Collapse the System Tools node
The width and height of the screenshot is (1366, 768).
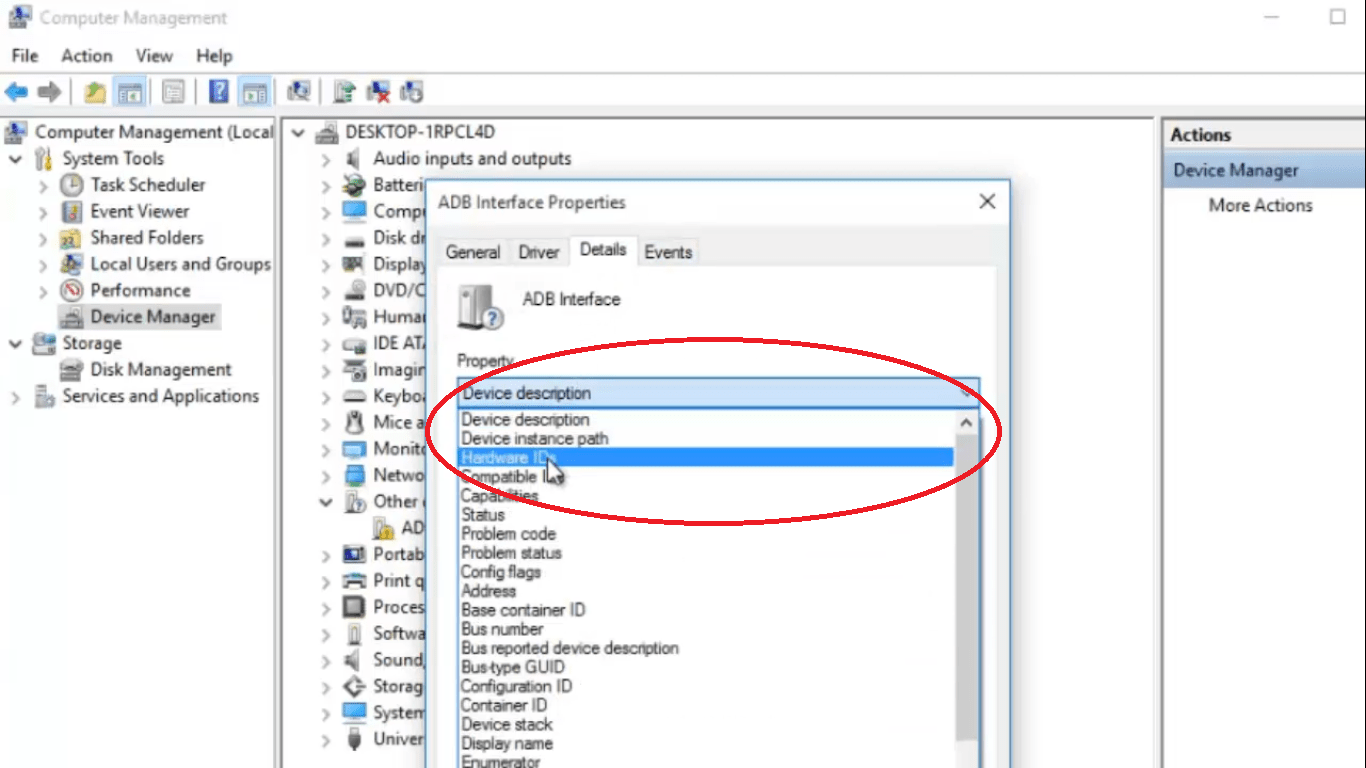[x=16, y=159]
